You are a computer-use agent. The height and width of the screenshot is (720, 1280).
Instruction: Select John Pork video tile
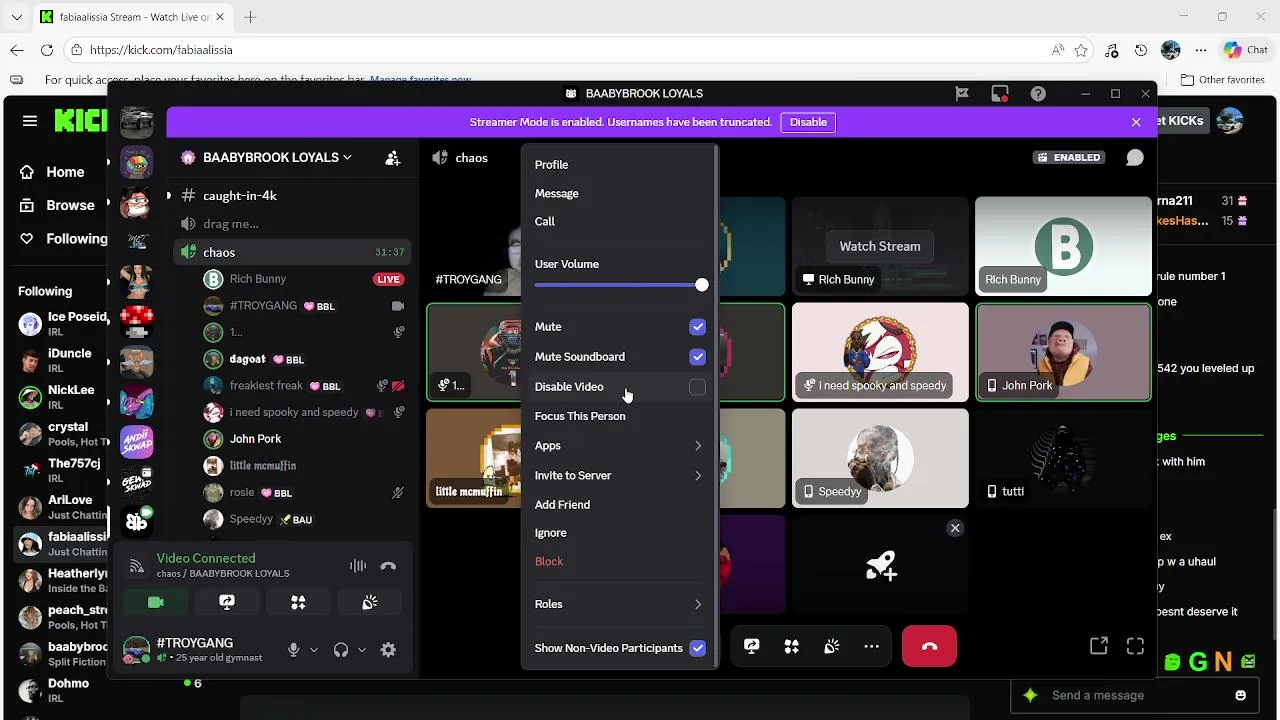click(x=1063, y=352)
